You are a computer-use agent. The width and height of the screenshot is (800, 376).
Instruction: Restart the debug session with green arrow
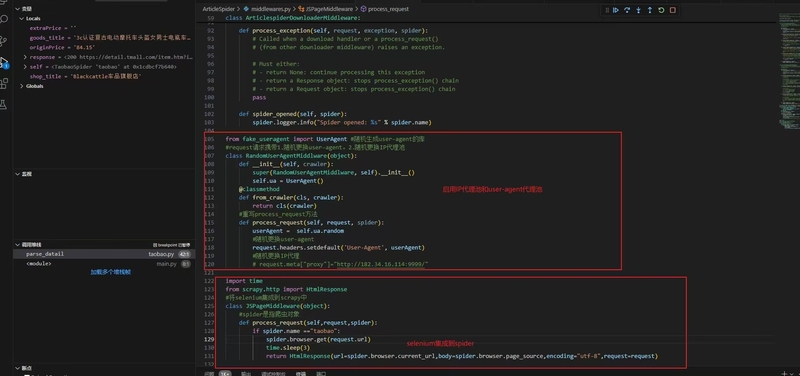(x=661, y=10)
